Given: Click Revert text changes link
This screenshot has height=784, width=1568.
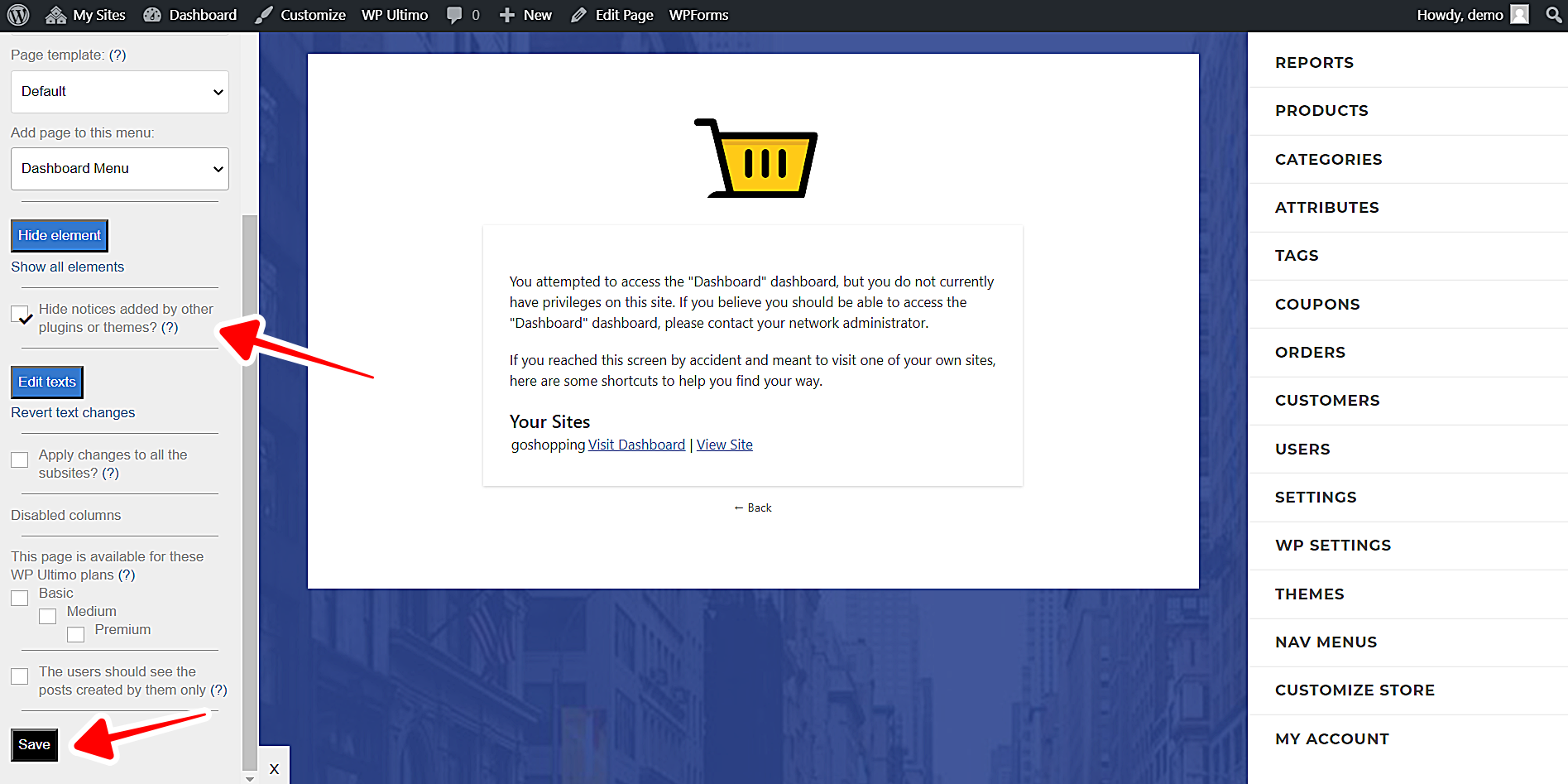Looking at the screenshot, I should 73,412.
